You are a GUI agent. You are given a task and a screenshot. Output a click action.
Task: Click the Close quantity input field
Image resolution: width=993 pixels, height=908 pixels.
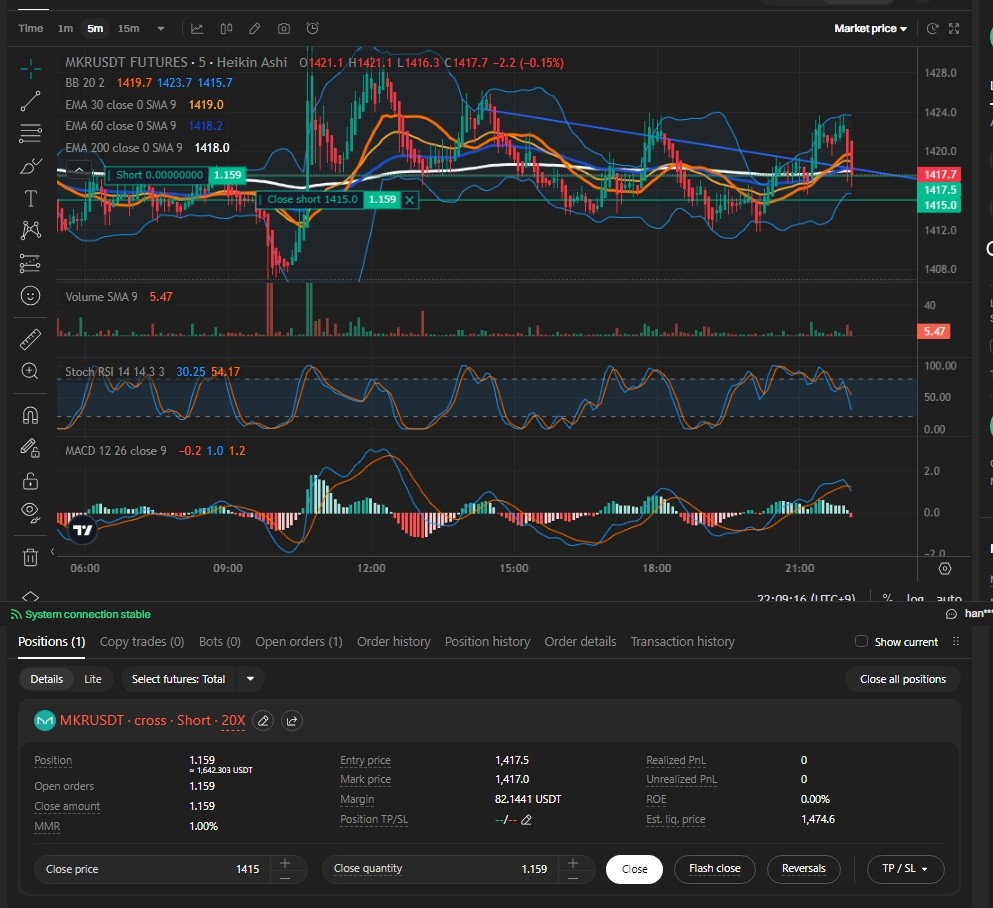(x=440, y=869)
